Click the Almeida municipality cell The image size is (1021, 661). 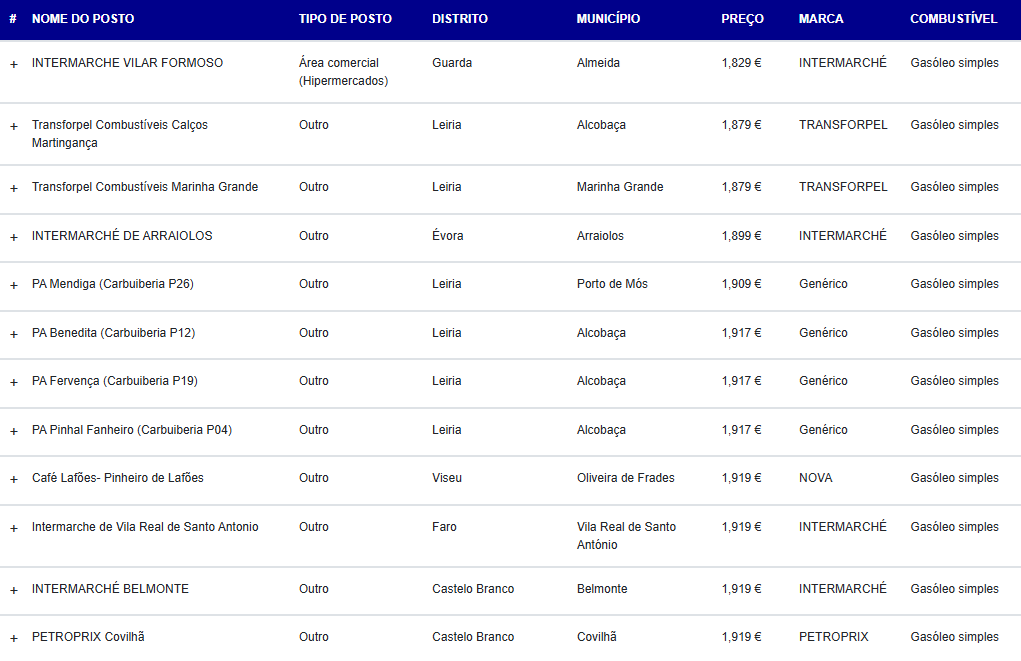point(598,63)
